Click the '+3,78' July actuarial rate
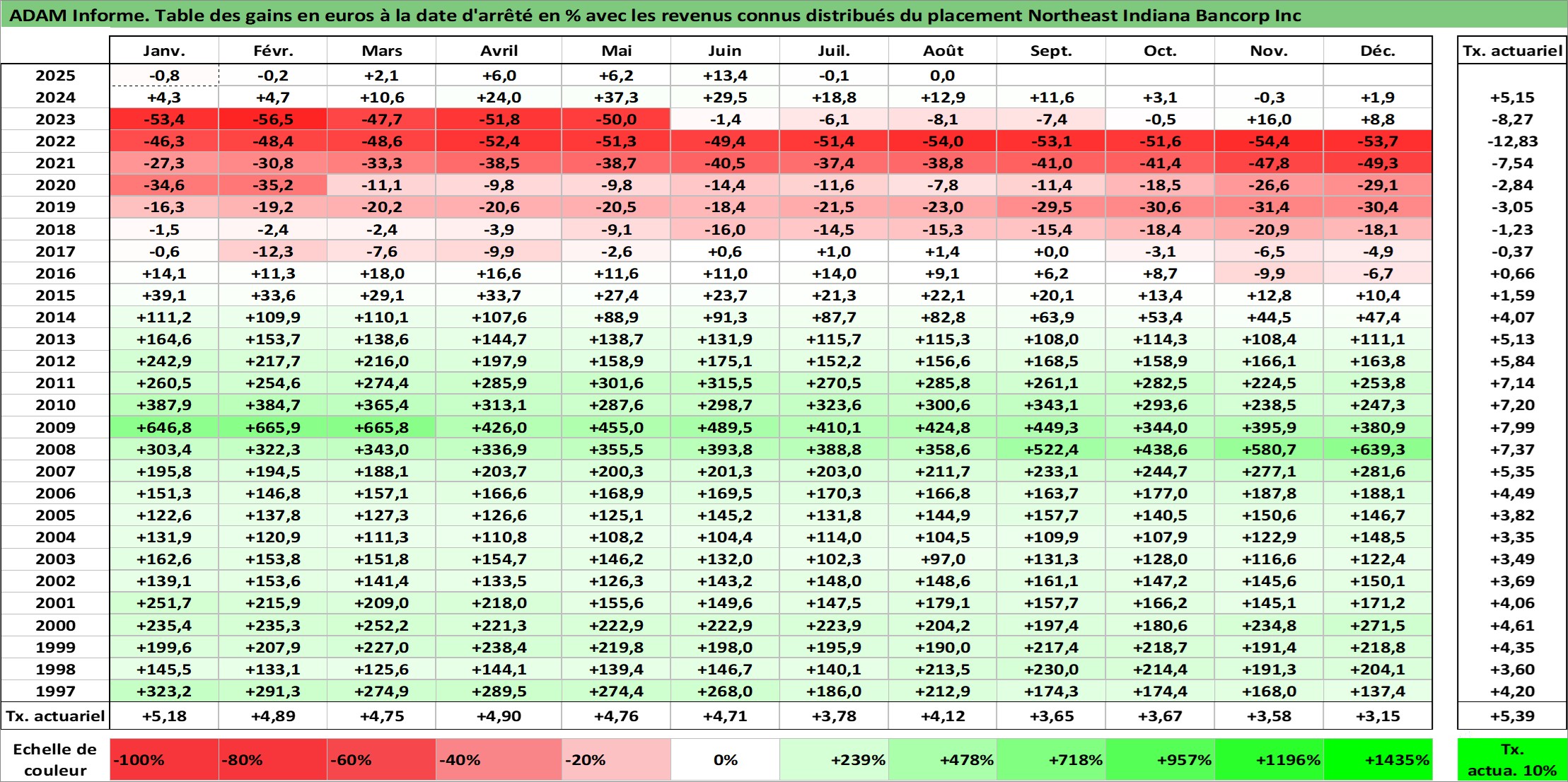Image resolution: width=1568 pixels, height=782 pixels. (x=834, y=716)
